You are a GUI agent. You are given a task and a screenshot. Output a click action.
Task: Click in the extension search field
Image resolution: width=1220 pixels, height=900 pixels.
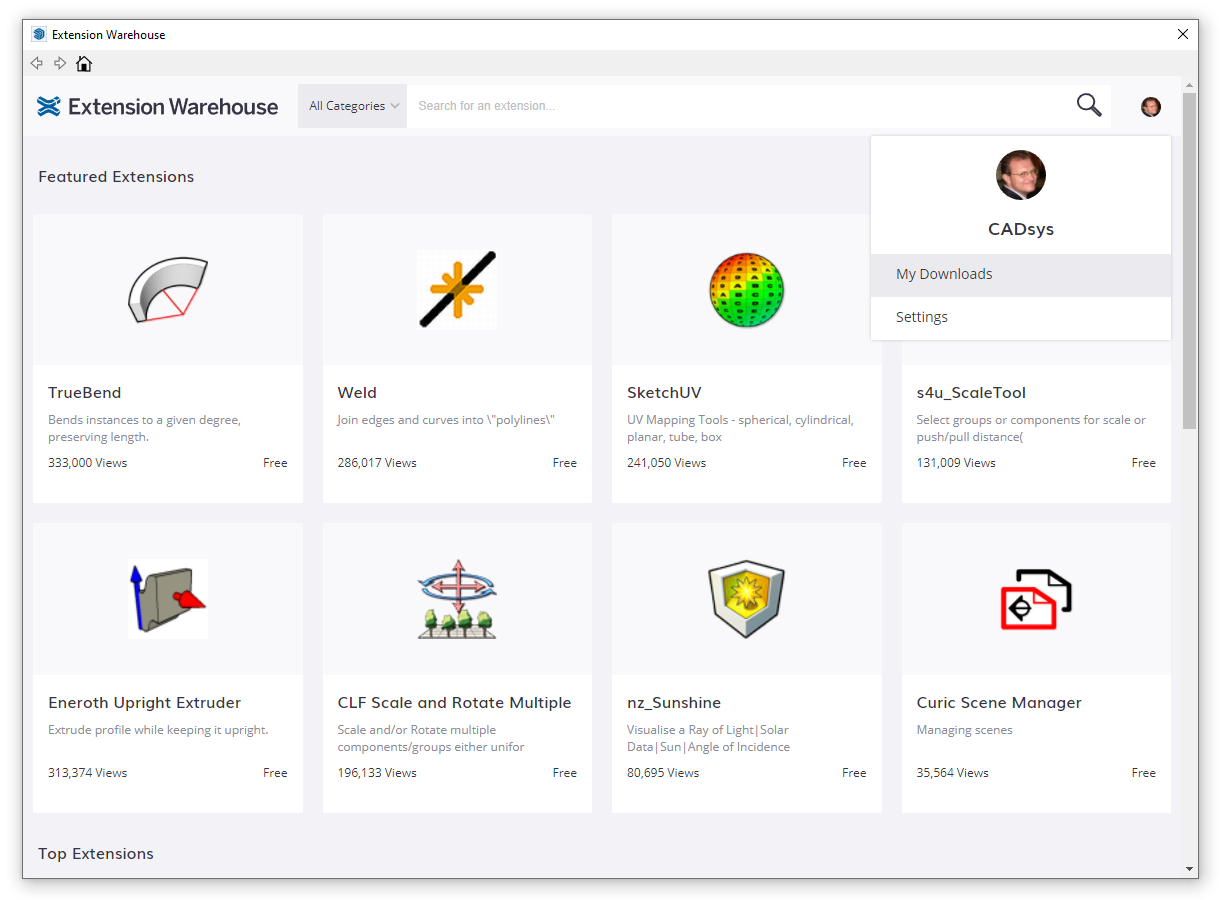[x=740, y=106]
